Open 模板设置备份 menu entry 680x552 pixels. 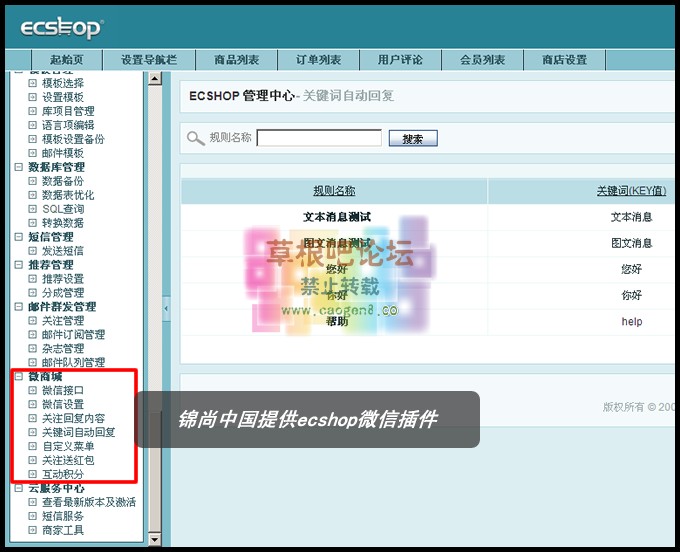tap(73, 139)
